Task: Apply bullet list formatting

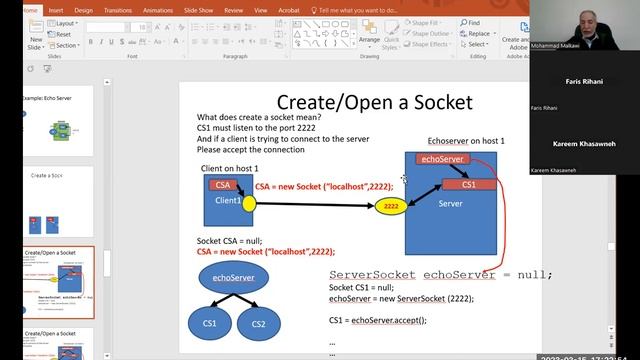Action: coord(196,27)
